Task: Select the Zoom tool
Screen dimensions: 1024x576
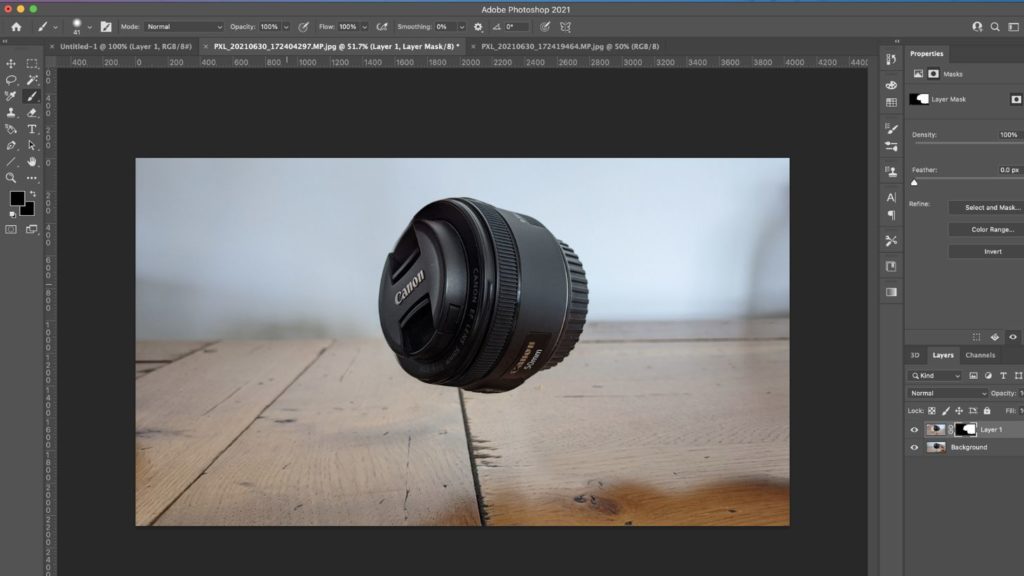Action: coord(11,178)
